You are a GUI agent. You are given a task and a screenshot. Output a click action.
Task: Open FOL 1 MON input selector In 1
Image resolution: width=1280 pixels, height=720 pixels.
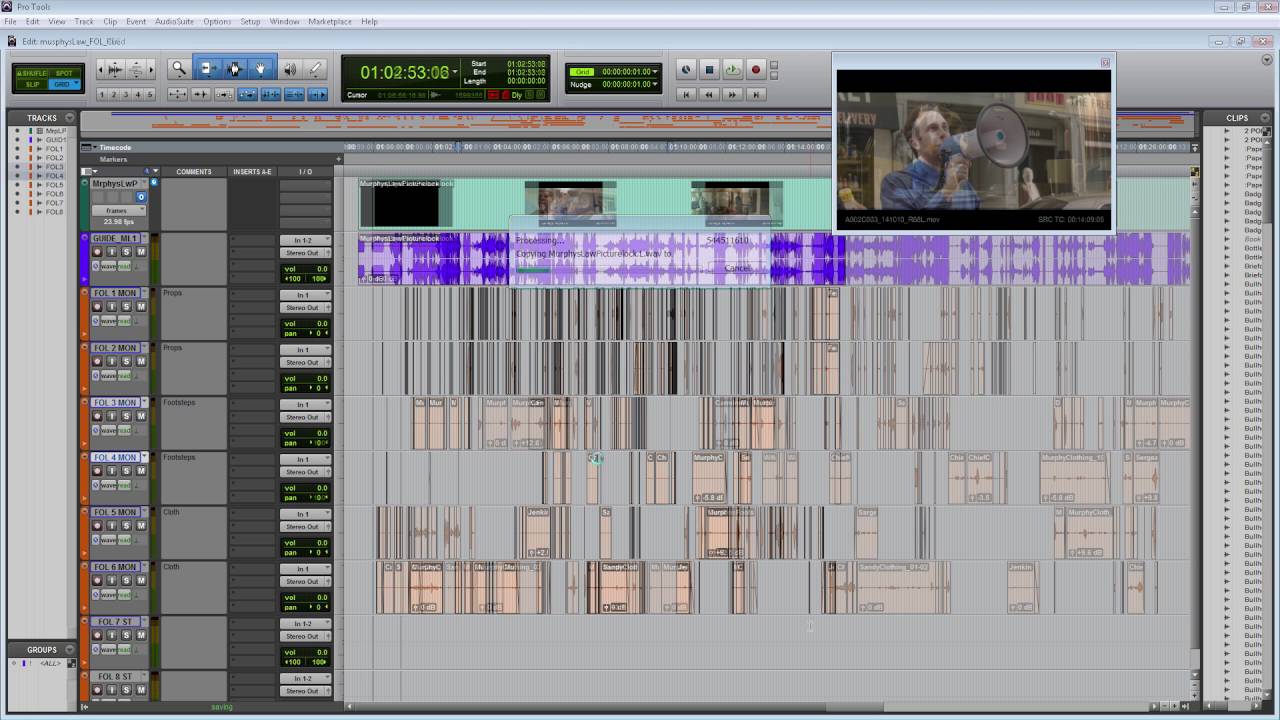305,295
